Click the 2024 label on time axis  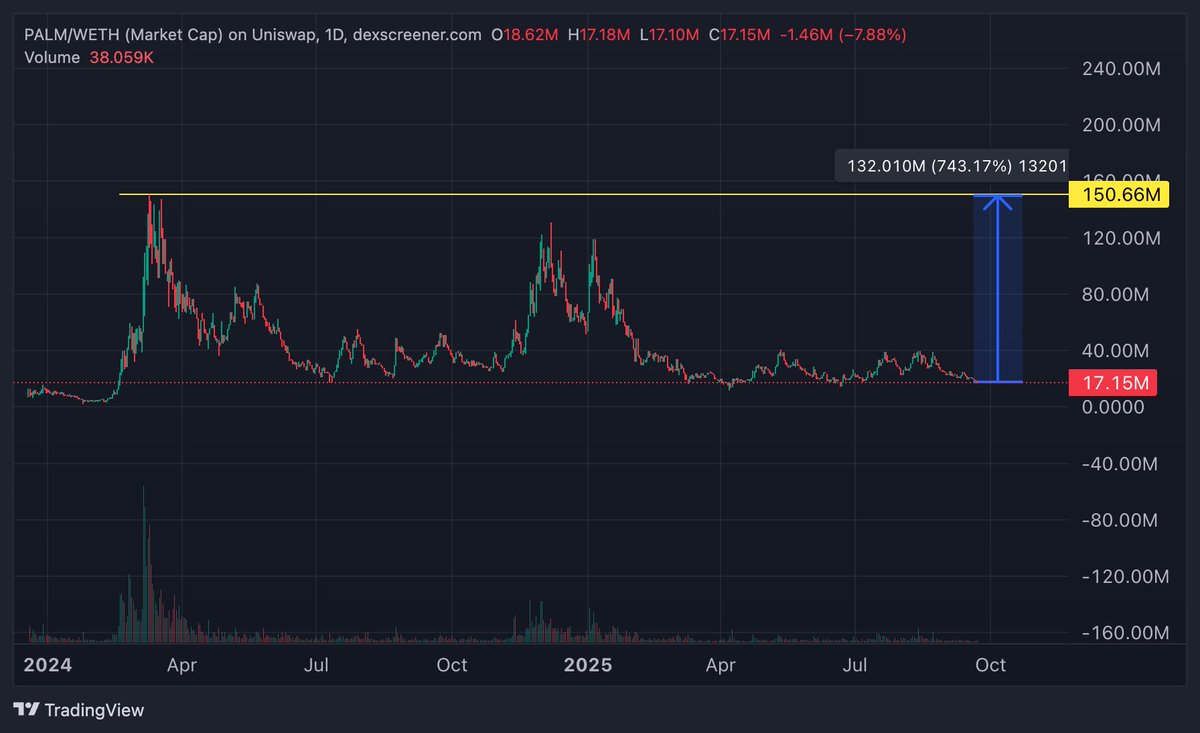[48, 665]
